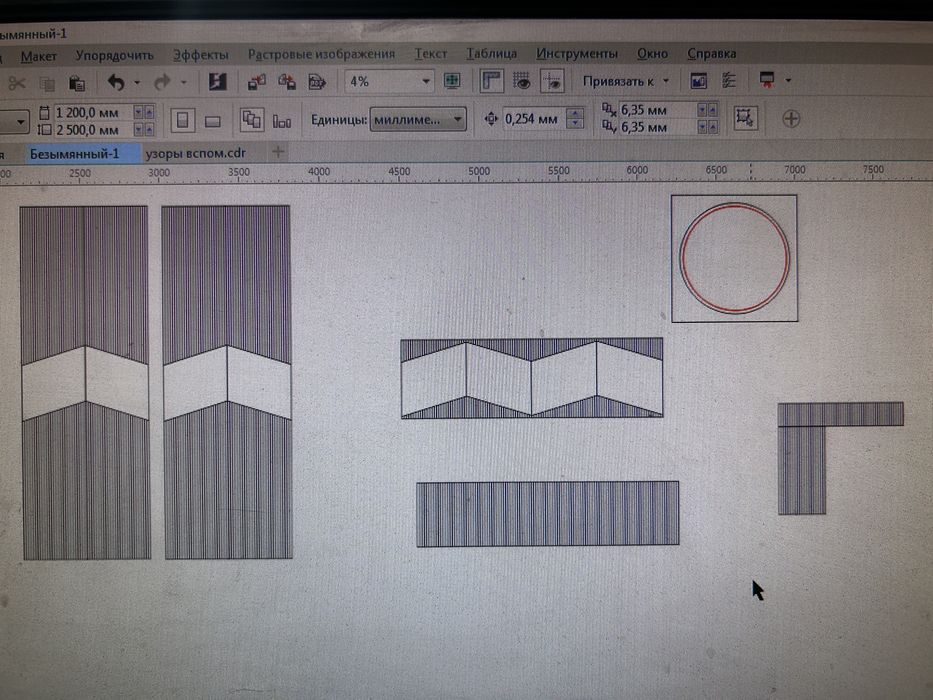The image size is (933, 700).
Task: Increase nudge distance stepper
Action: click(575, 114)
